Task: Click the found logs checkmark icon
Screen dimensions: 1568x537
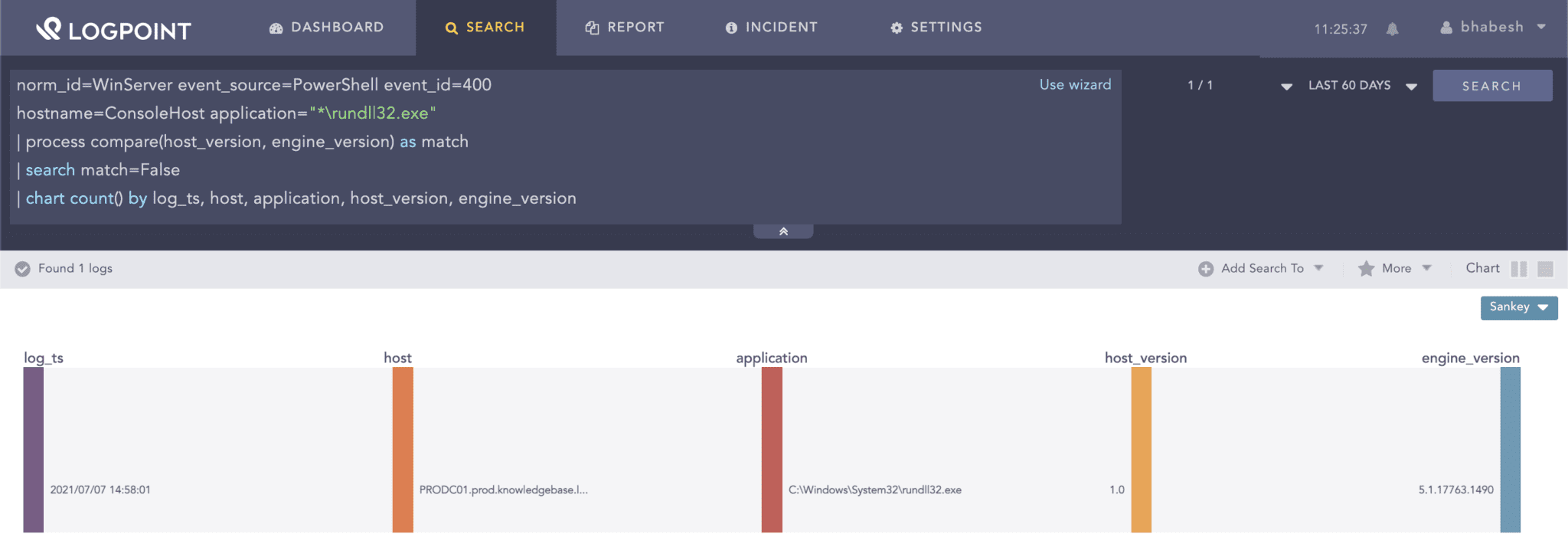Action: point(23,269)
